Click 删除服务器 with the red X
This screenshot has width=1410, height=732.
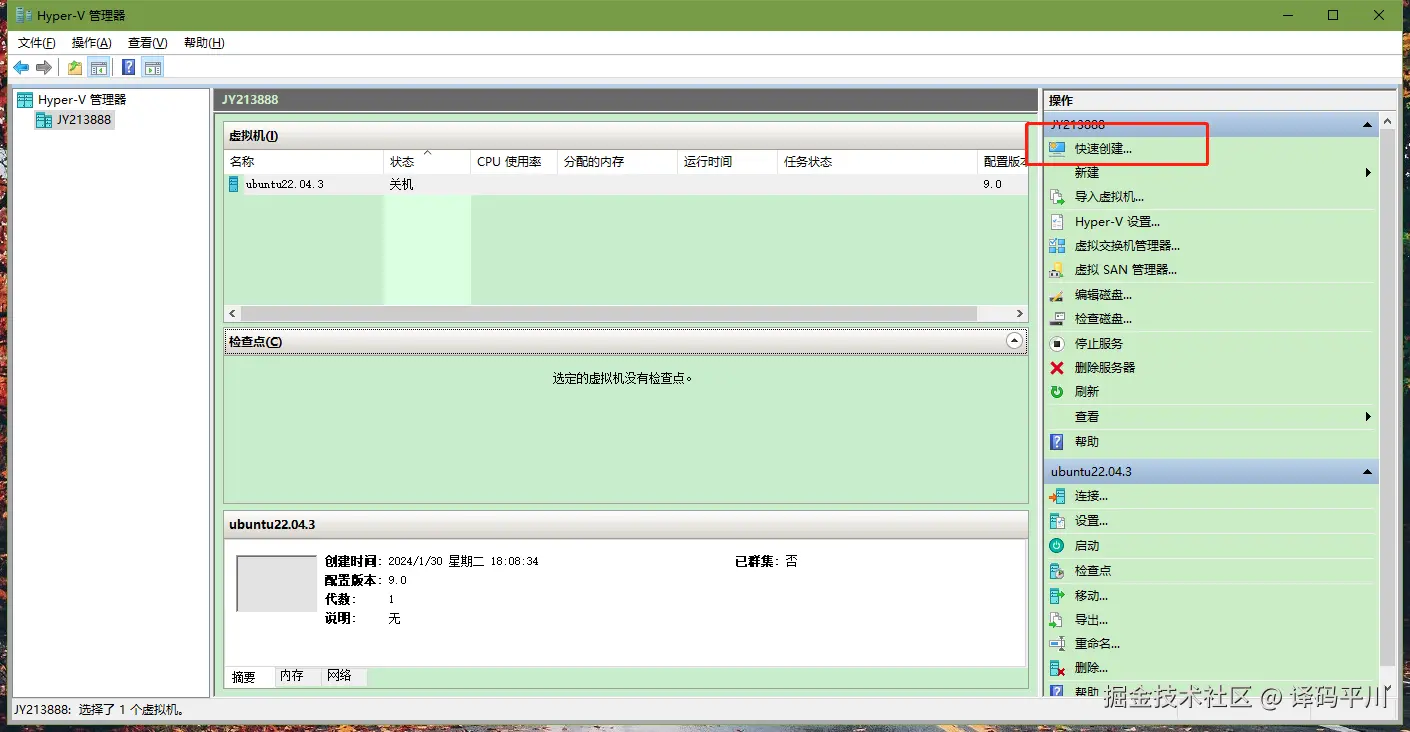coord(1105,367)
